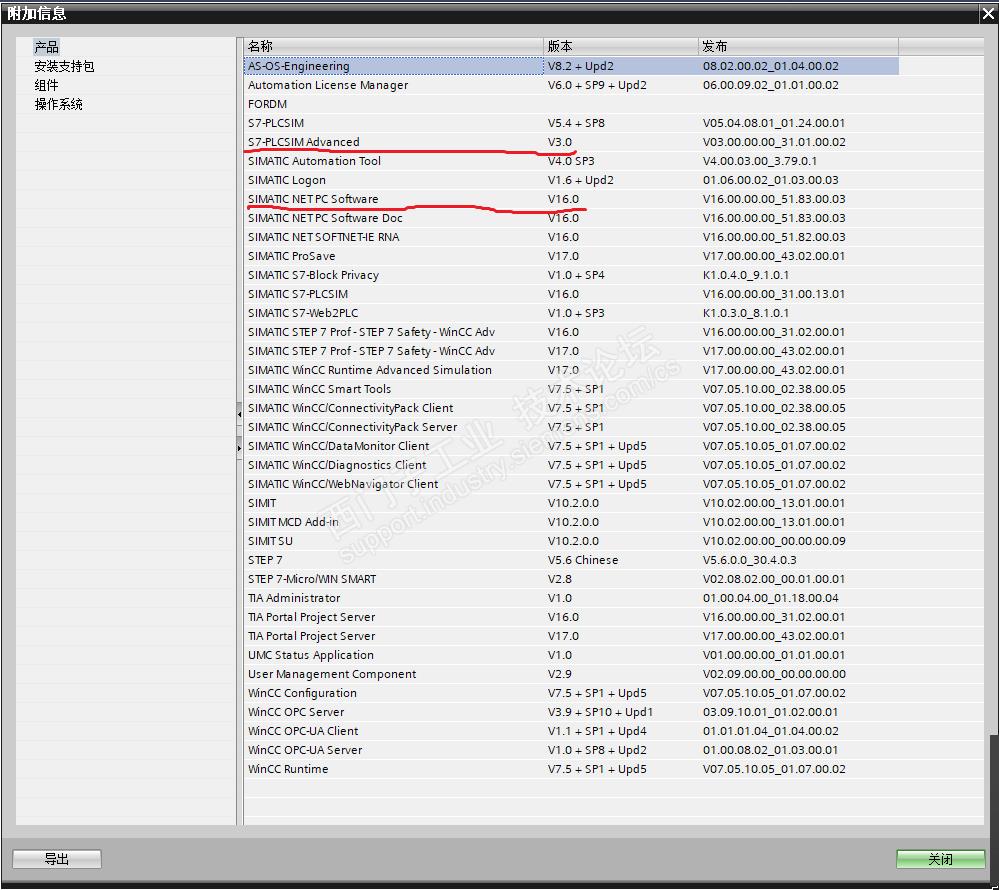Click version cell V4.0 SP3
999x890 pixels.
[x=571, y=161]
